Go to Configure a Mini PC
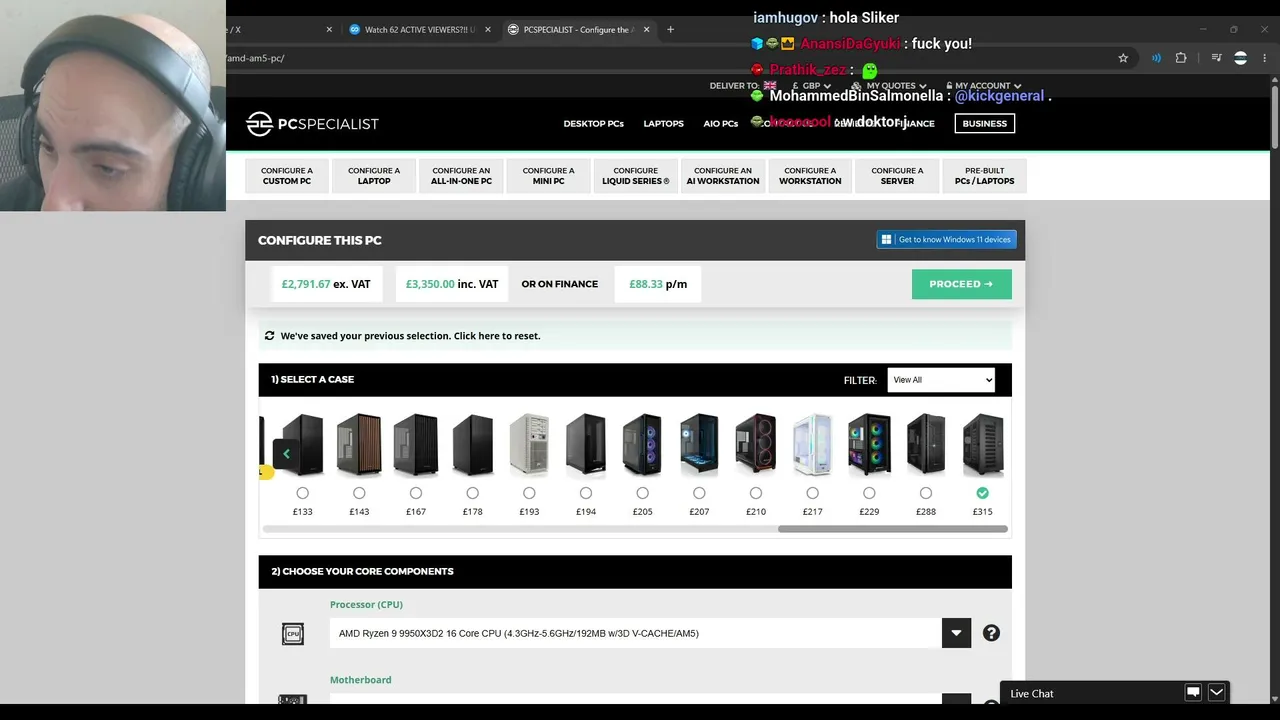1280x720 pixels. (548, 176)
